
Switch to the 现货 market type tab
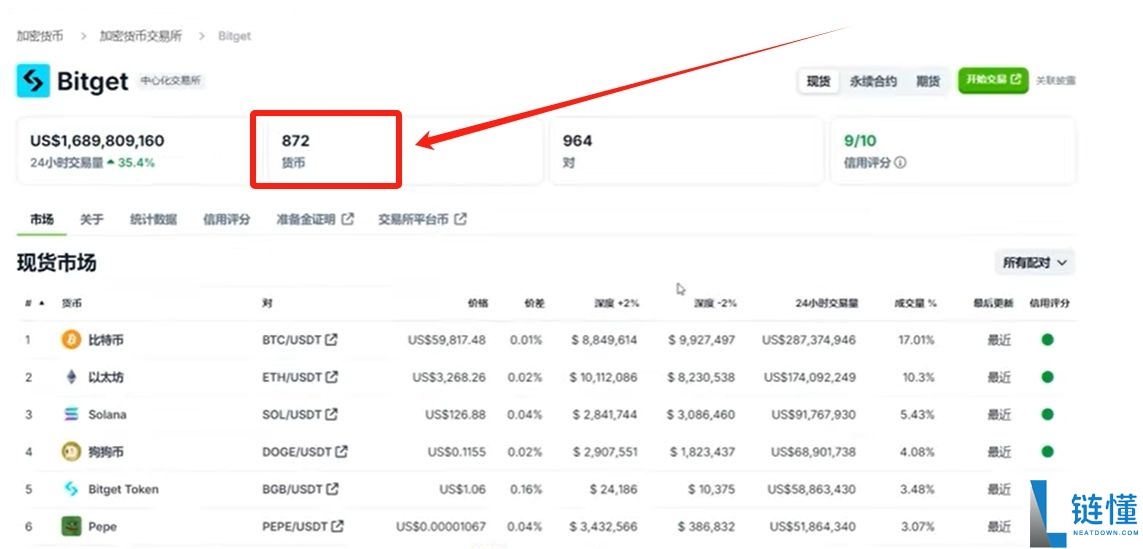(x=819, y=81)
